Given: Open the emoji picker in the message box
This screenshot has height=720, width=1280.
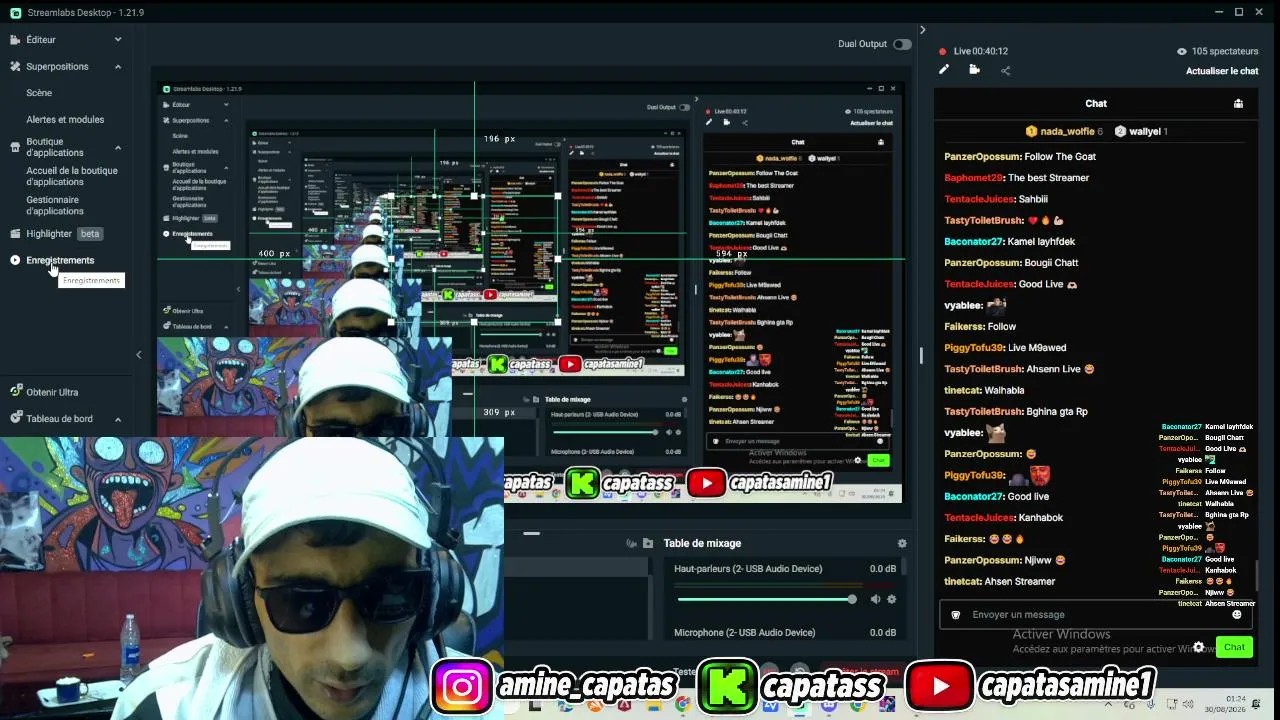Looking at the screenshot, I should point(1236,614).
